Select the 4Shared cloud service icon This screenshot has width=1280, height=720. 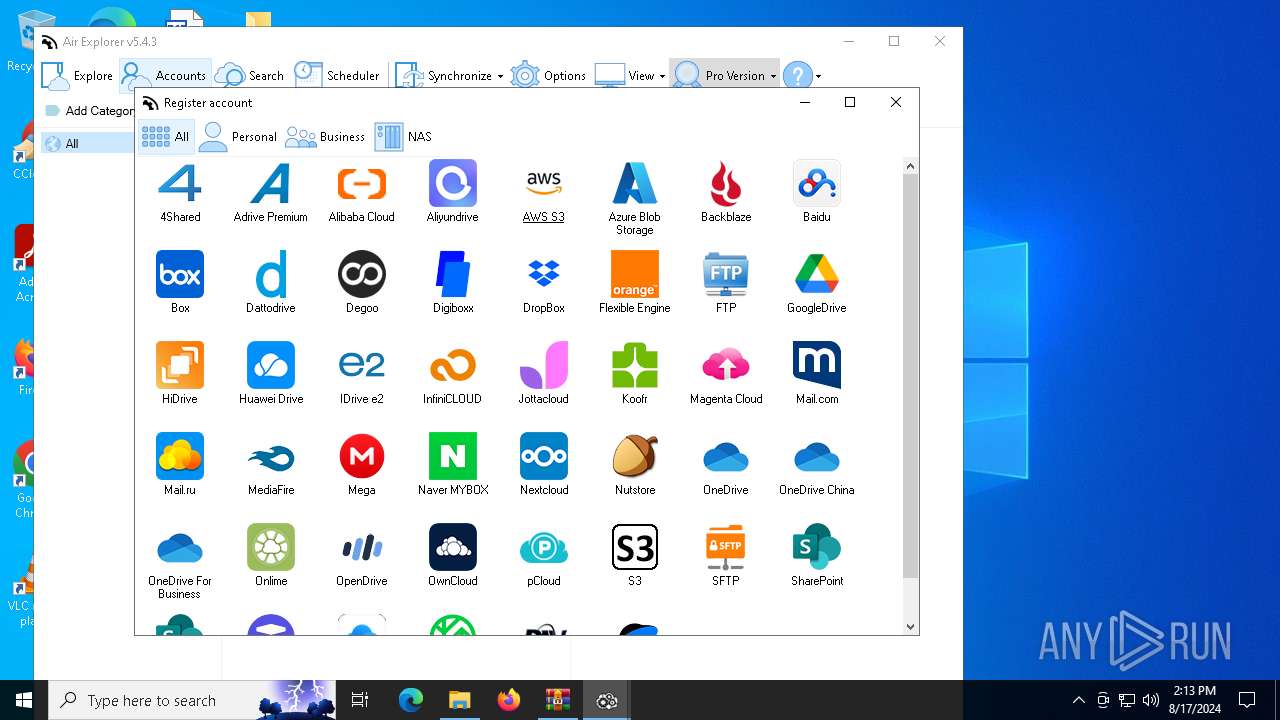tap(180, 183)
